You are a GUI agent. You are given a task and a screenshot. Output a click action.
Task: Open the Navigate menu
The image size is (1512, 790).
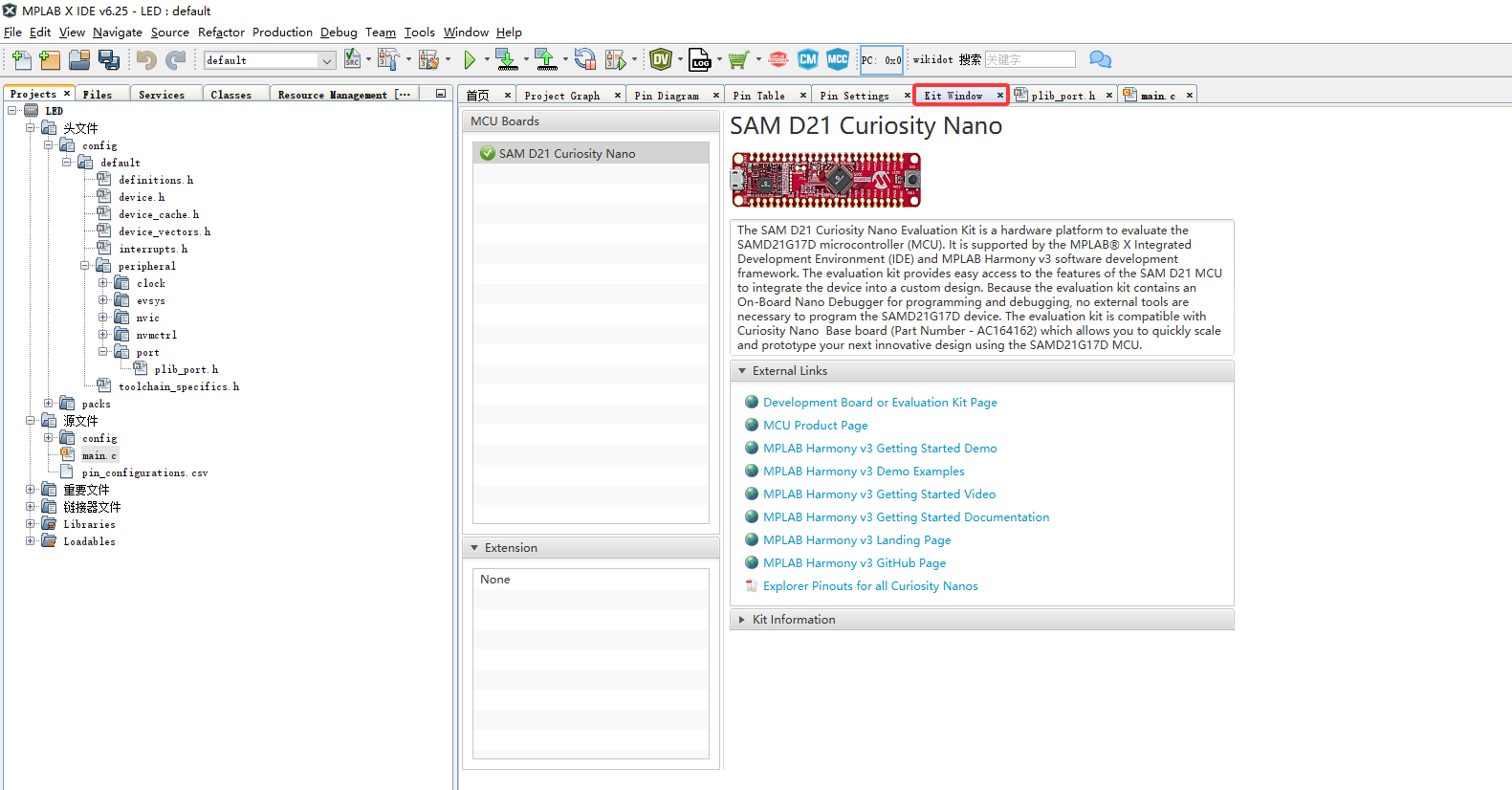118,32
